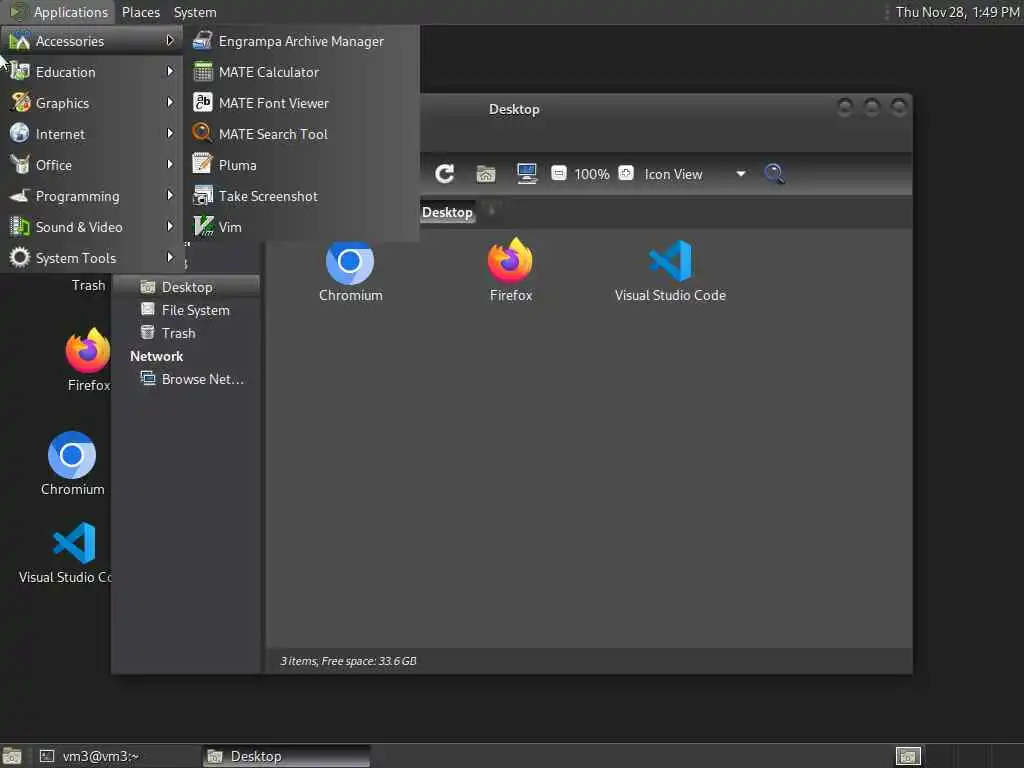Select Chromium icon in file manager window

[x=350, y=272]
